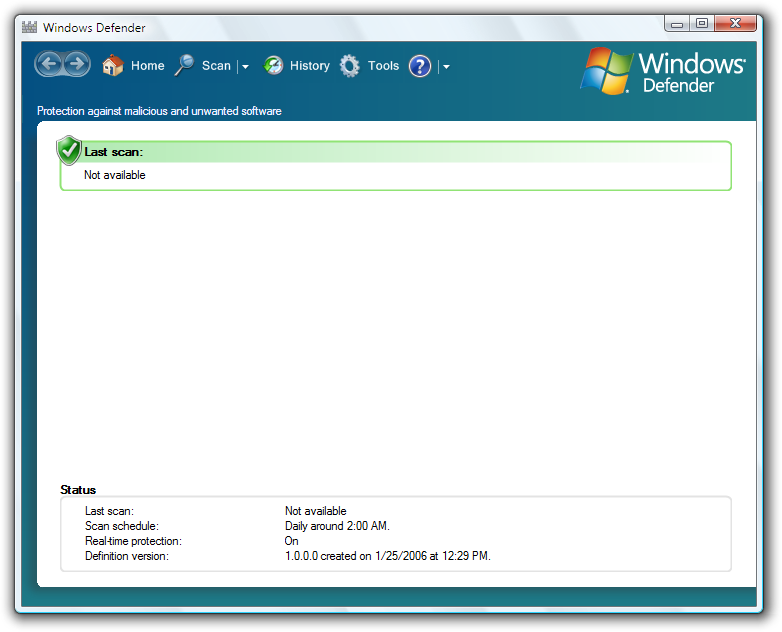Select 'Protection against malicious and unwanted software' text
Screen dimensions: 782x632
(159, 111)
